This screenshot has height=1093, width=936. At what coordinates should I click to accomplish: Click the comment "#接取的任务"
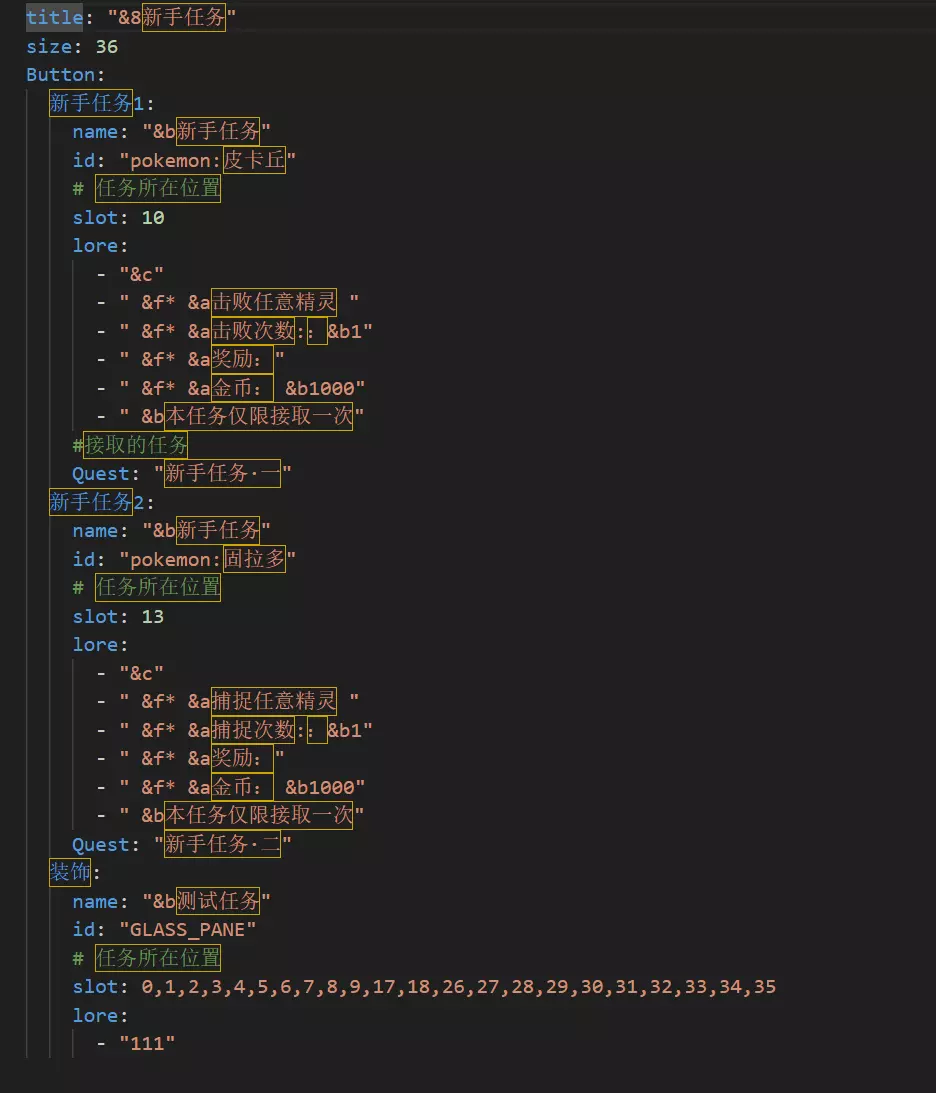click(130, 445)
